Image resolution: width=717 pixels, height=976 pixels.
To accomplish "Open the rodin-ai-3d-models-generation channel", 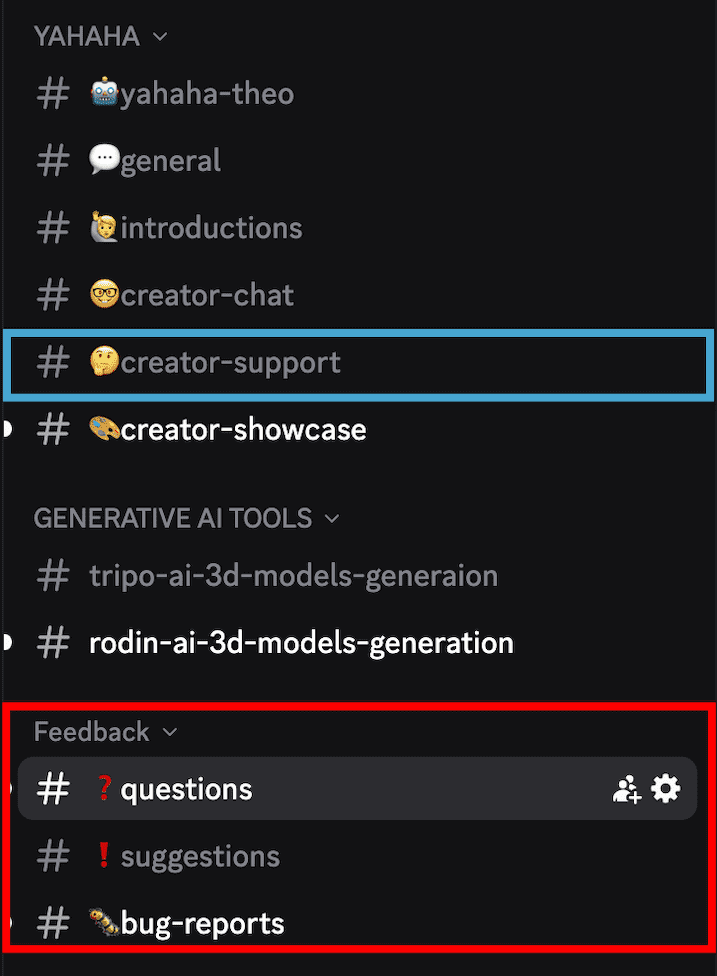I will [300, 643].
